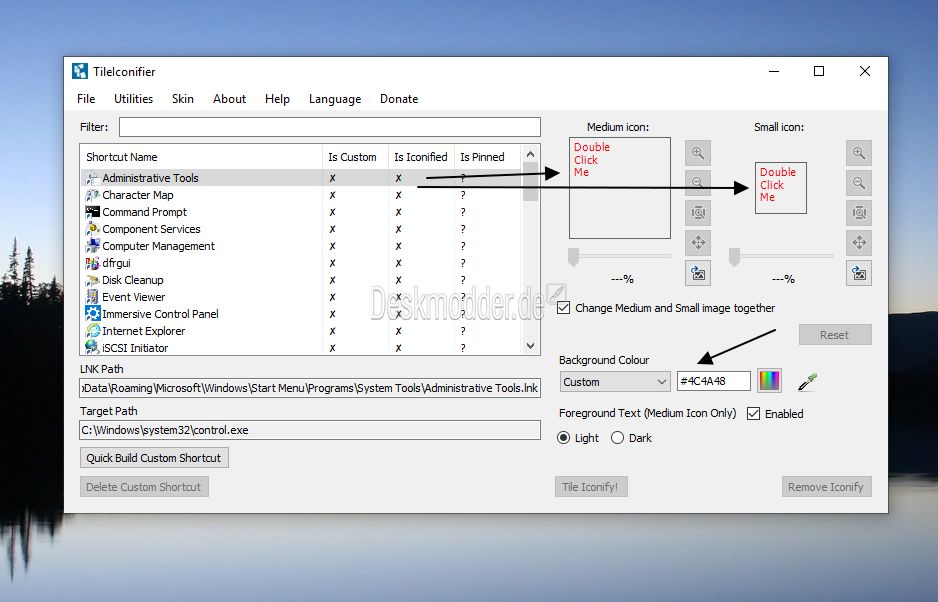Open the Background Colour Custom dropdown
This screenshot has height=602, width=938.
(x=615, y=382)
